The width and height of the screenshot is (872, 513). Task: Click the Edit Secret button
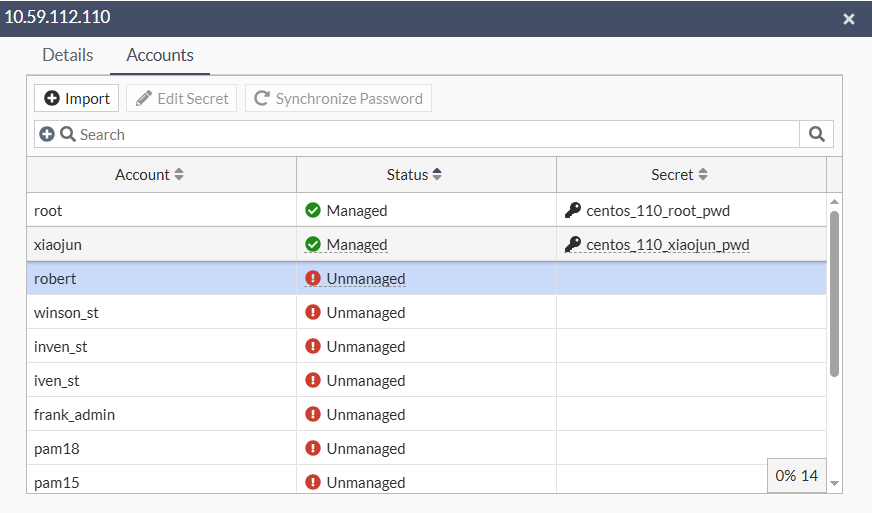182,98
